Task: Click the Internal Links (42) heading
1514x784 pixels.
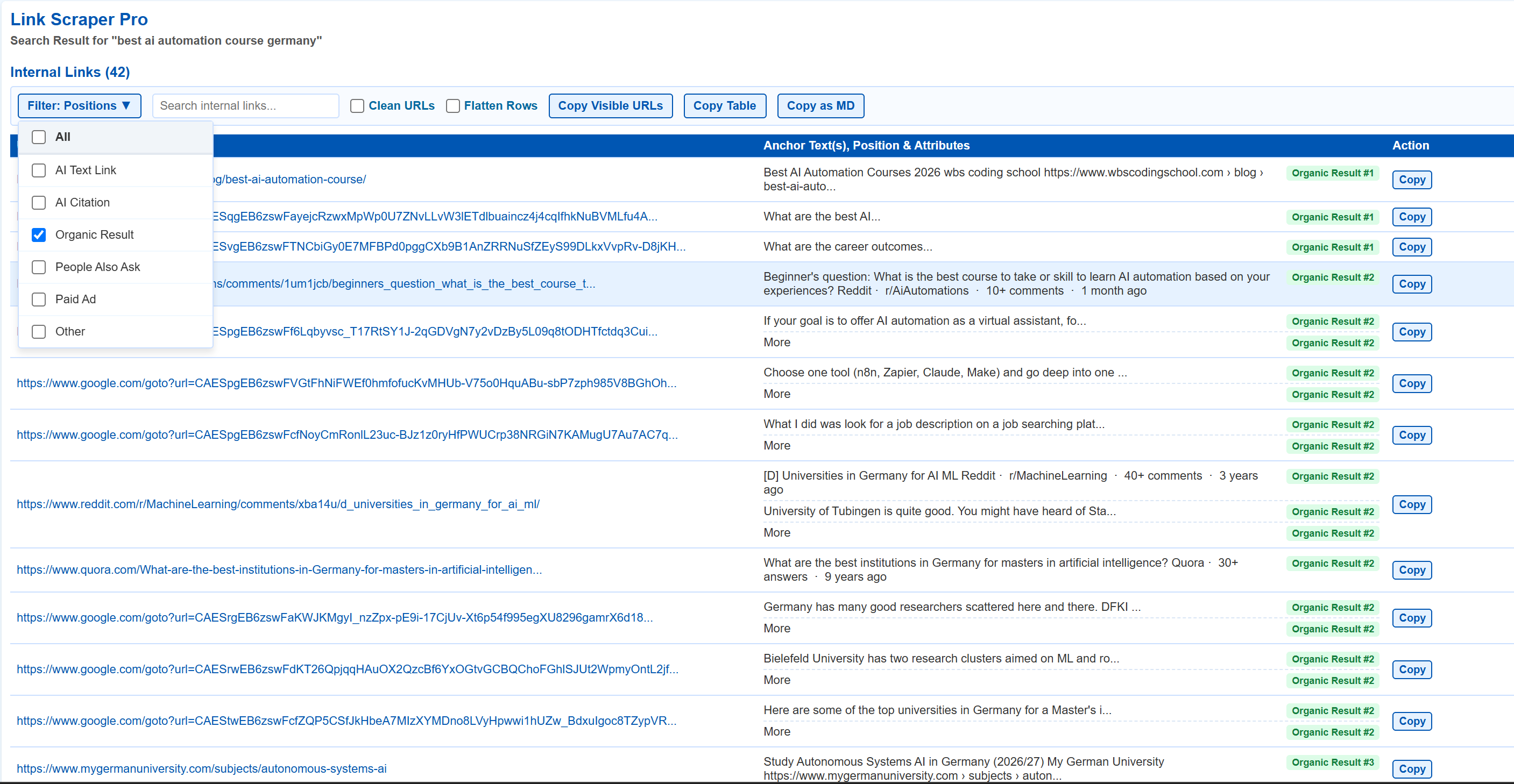Action: point(70,72)
